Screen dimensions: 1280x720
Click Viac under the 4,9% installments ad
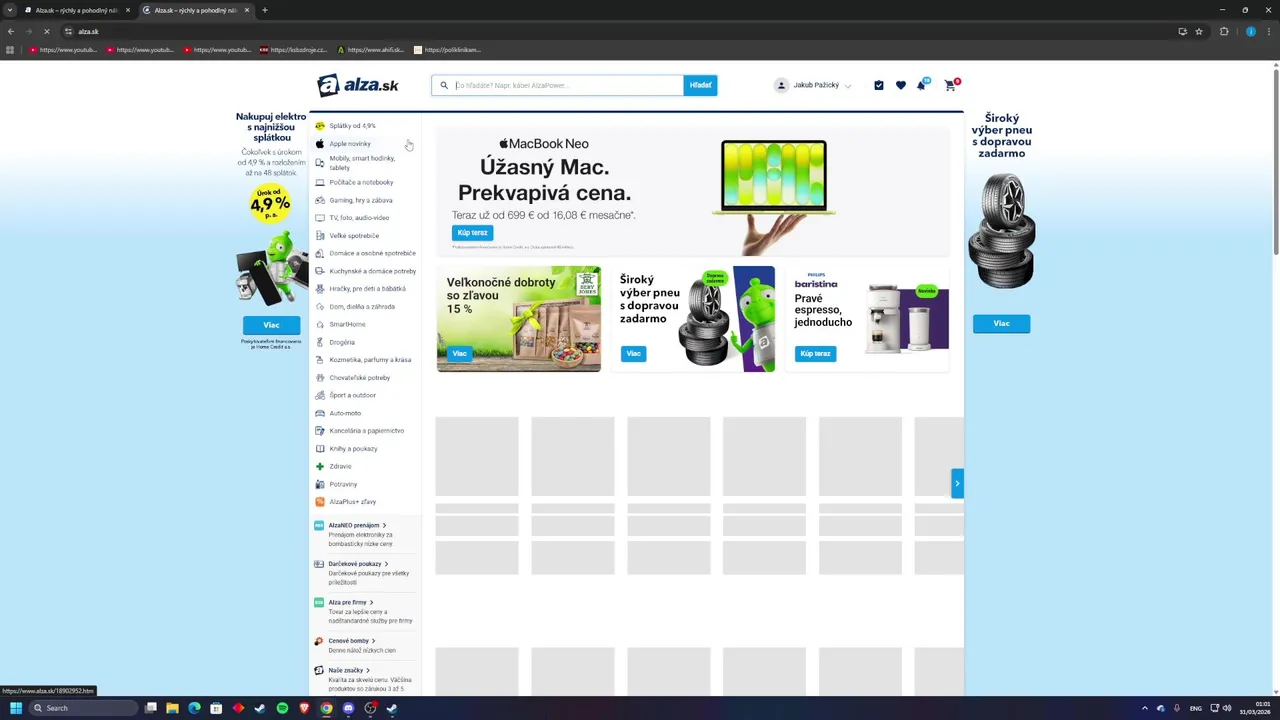271,325
